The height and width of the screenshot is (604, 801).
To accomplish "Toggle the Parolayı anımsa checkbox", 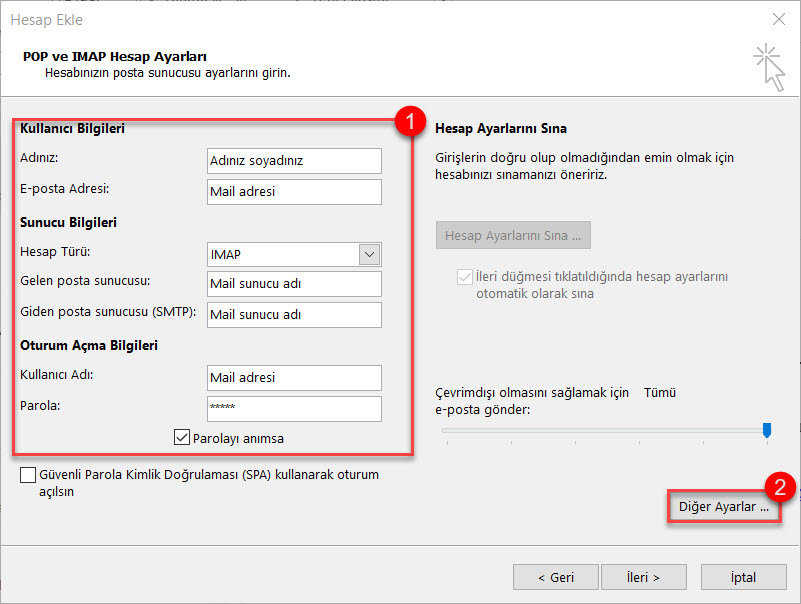I will point(182,437).
